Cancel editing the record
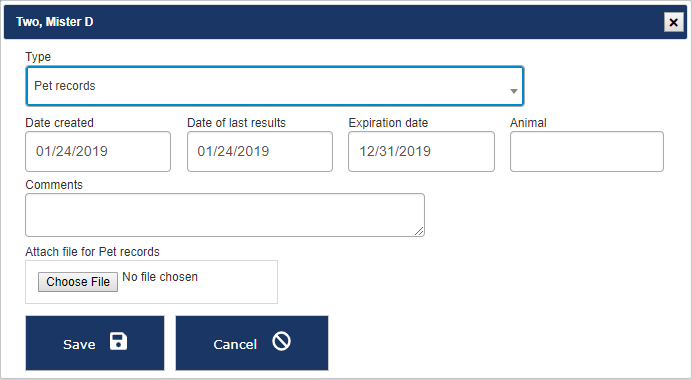Viewport: 692px width, 380px height. click(x=252, y=343)
